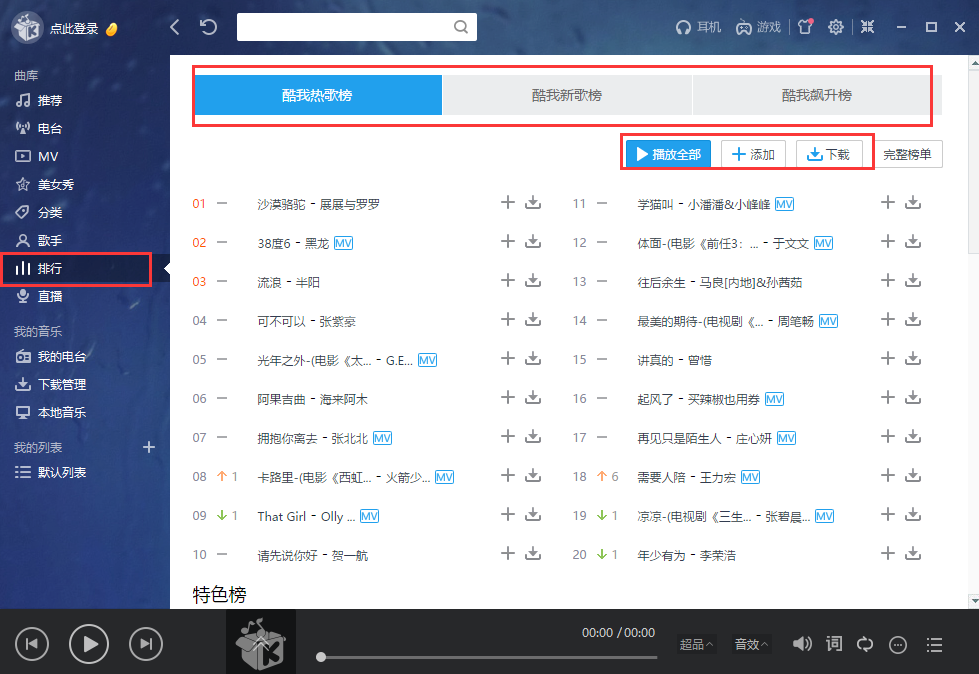Show lyrics with the 词 icon
This screenshot has height=674, width=979.
[x=833, y=644]
